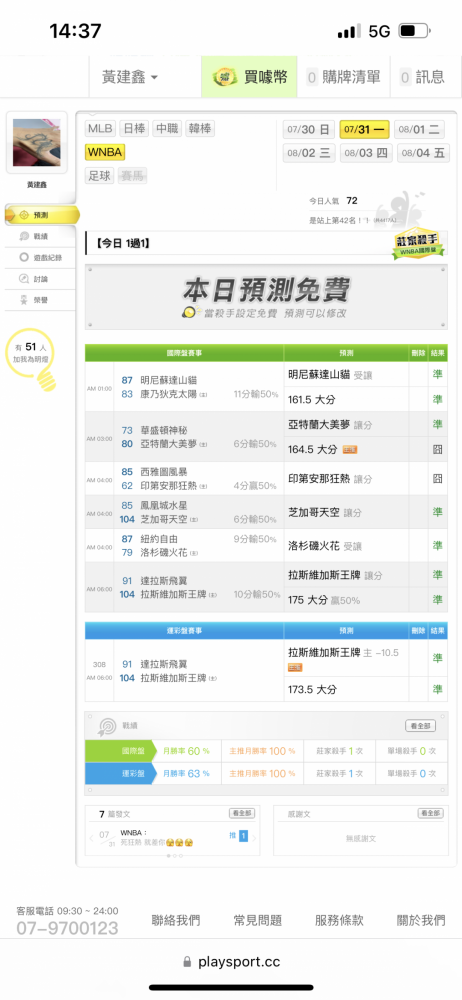Select the MLB league filter
Screen dimensions: 462x1000
100,129
